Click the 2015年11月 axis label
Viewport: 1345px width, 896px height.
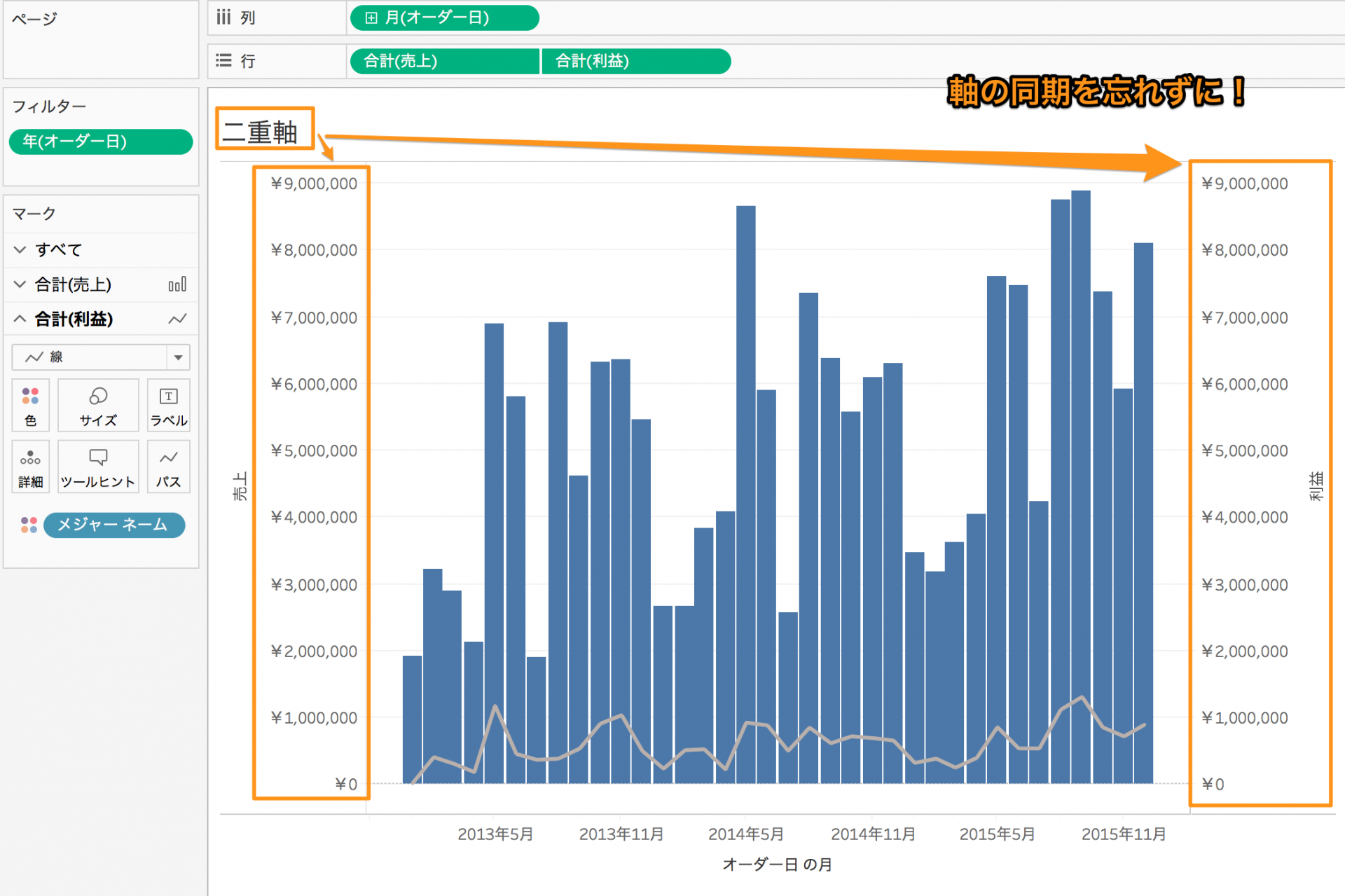[1124, 834]
